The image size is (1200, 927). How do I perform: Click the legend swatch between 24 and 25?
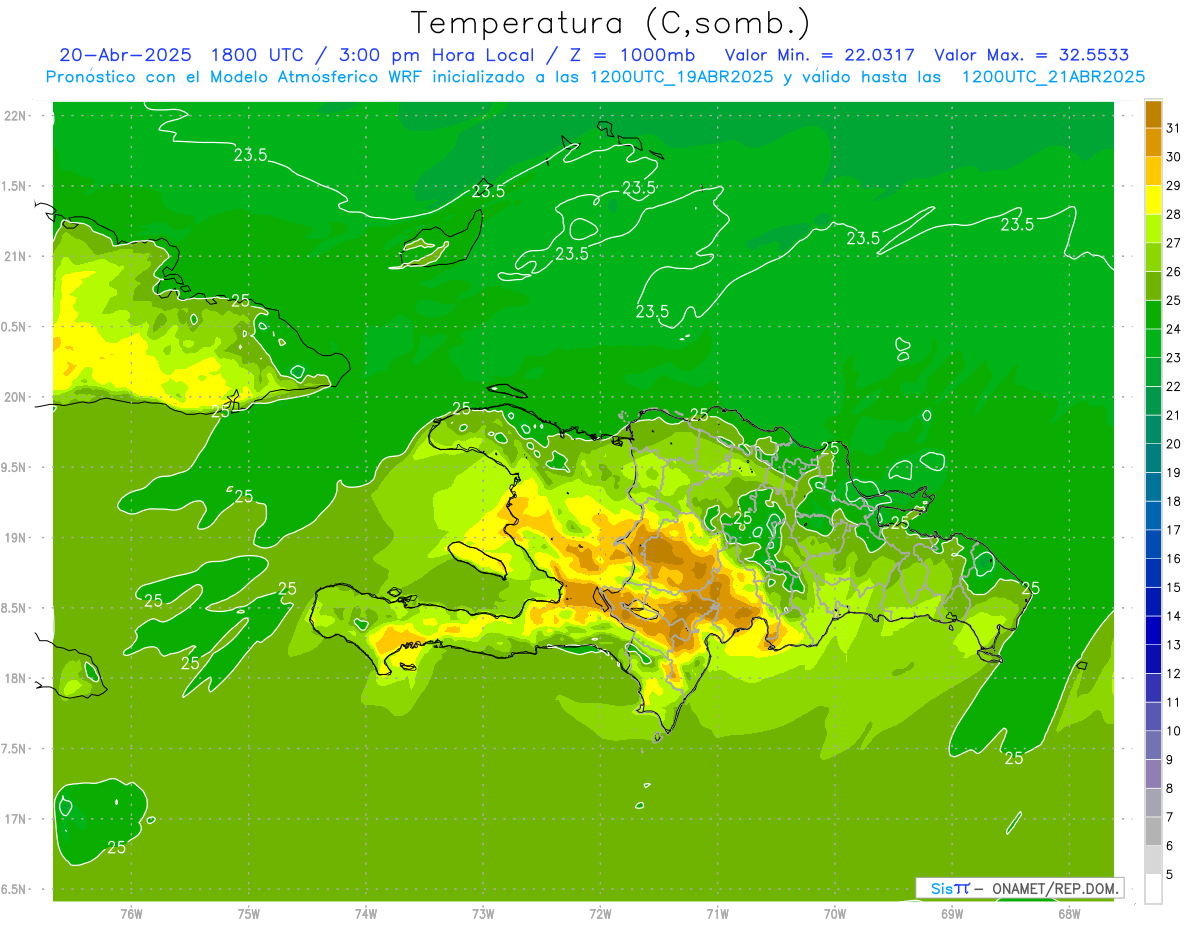coord(1153,315)
